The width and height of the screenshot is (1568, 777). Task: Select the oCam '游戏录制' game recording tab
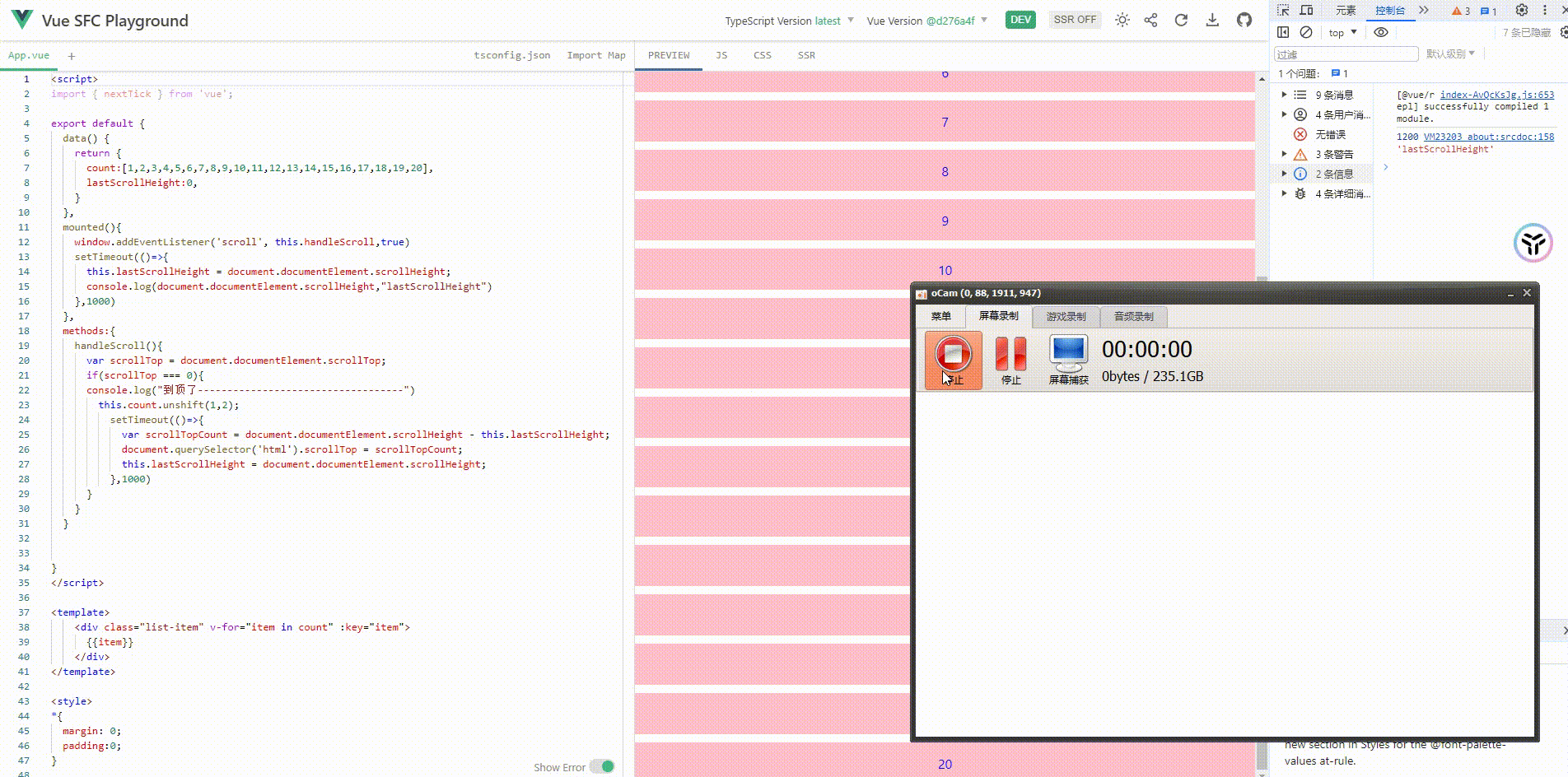pyautogui.click(x=1066, y=316)
